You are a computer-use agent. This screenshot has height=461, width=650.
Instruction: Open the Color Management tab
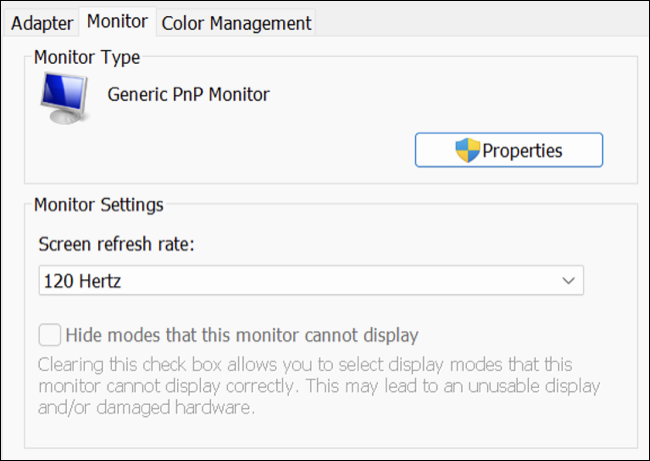pyautogui.click(x=236, y=22)
